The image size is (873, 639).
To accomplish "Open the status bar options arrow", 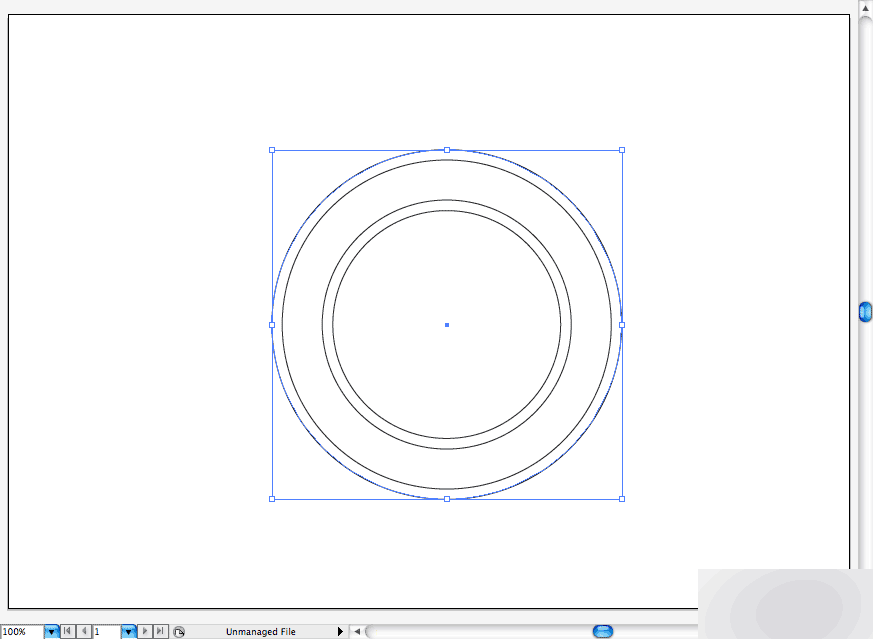I will [340, 631].
